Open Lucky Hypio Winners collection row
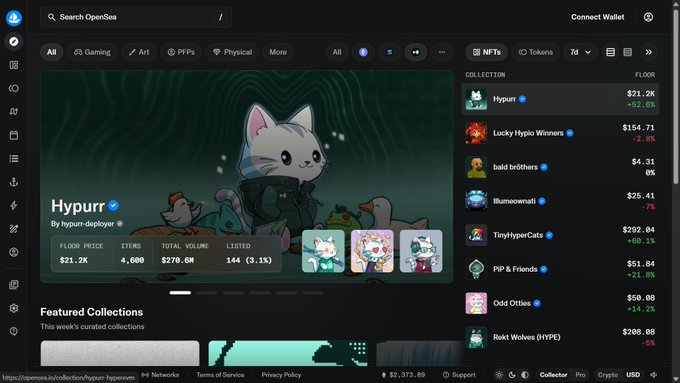The height and width of the screenshot is (383, 680). pos(560,133)
